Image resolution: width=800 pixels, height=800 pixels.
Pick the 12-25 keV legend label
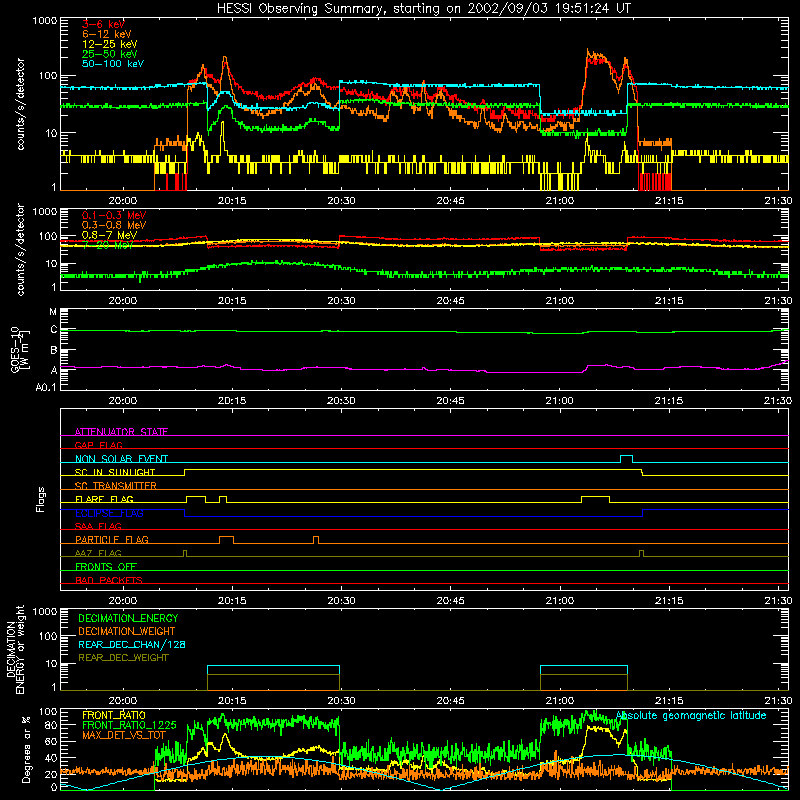click(x=110, y=44)
